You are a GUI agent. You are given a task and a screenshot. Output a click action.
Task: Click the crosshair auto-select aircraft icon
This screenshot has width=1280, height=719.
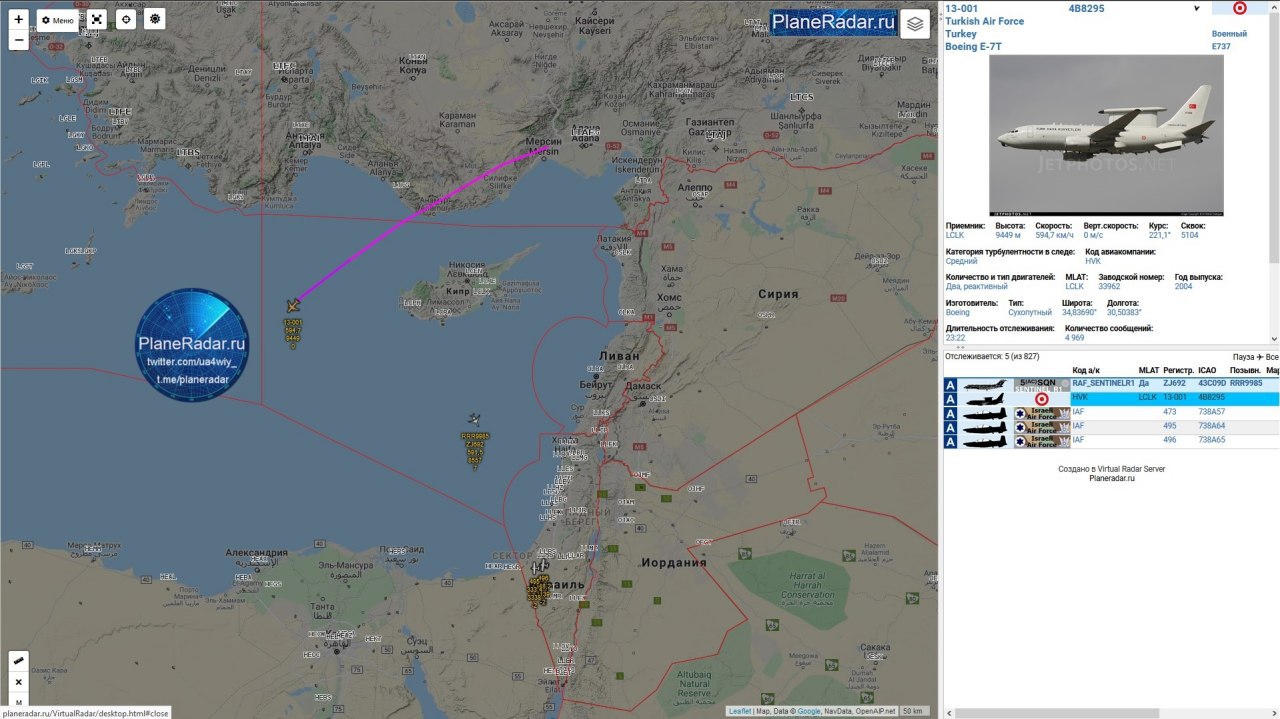click(126, 19)
